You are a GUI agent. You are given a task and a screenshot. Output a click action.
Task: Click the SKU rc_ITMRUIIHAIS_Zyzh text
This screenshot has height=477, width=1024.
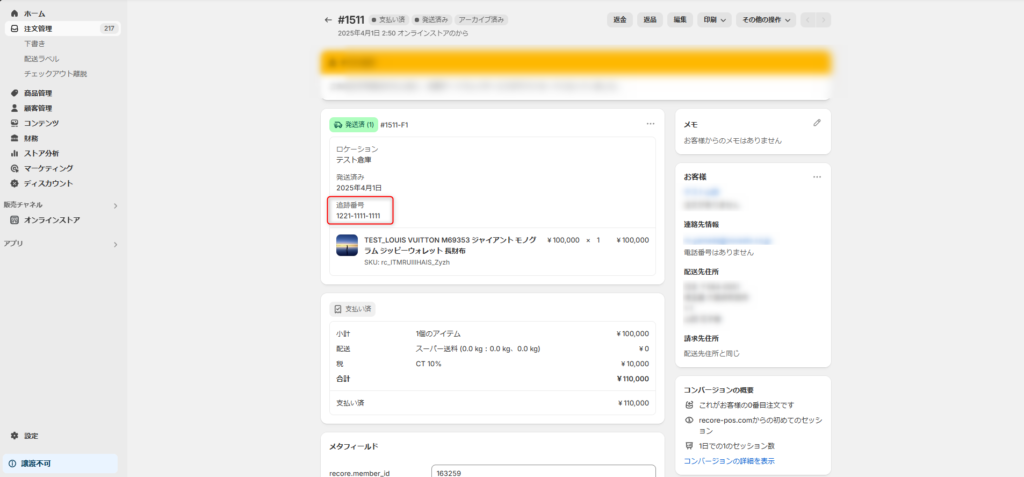407,263
